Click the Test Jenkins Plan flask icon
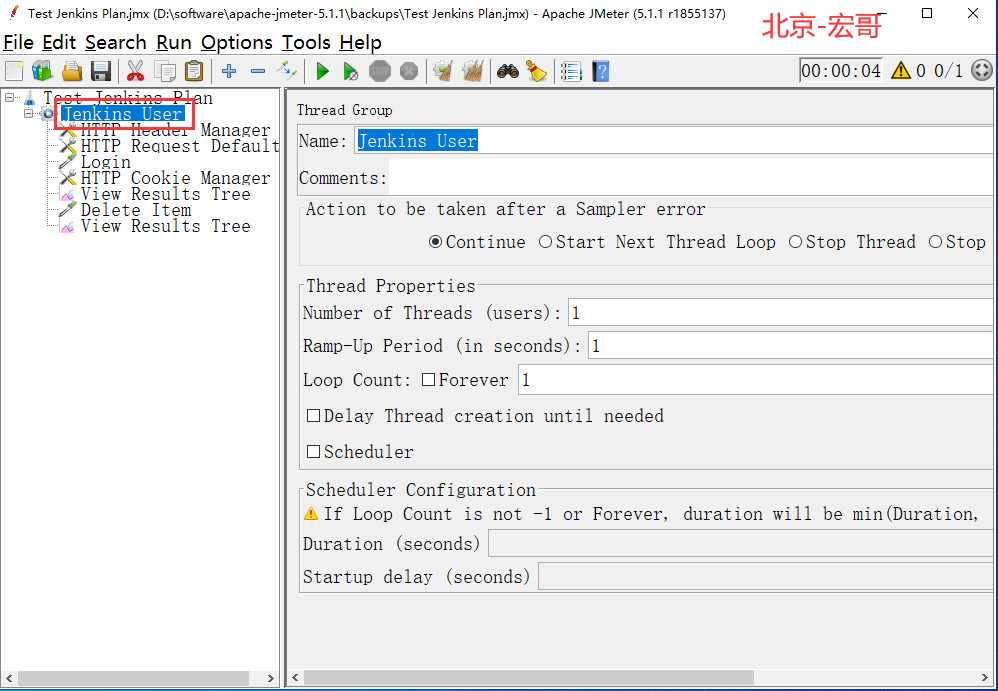The height and width of the screenshot is (691, 998). 29,98
